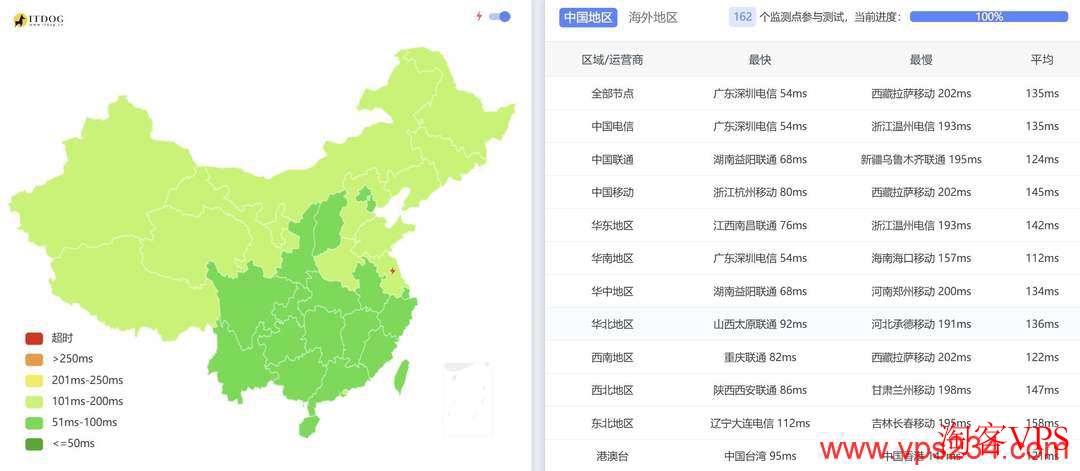The height and width of the screenshot is (471, 1080).
Task: Click the 124ms average for 中国联通
Action: coord(1041,159)
